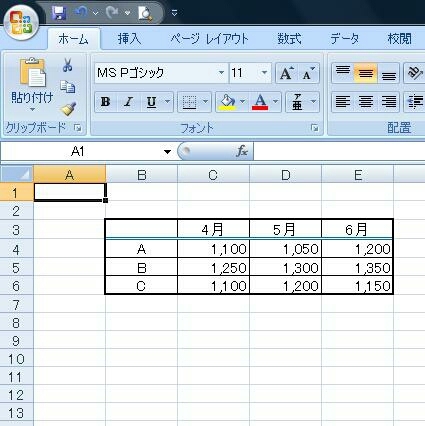The height and width of the screenshot is (426, 425).
Task: Click font name field MS Pゴシック
Action: click(155, 73)
